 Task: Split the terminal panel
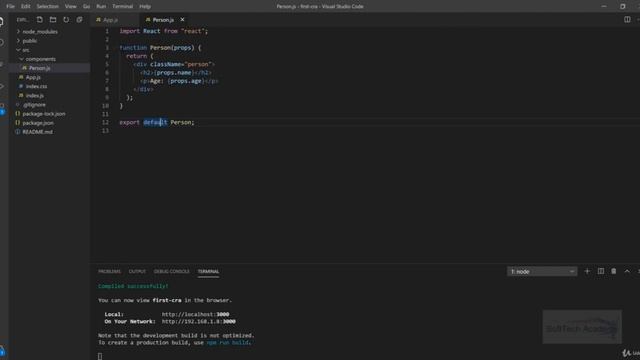600,271
